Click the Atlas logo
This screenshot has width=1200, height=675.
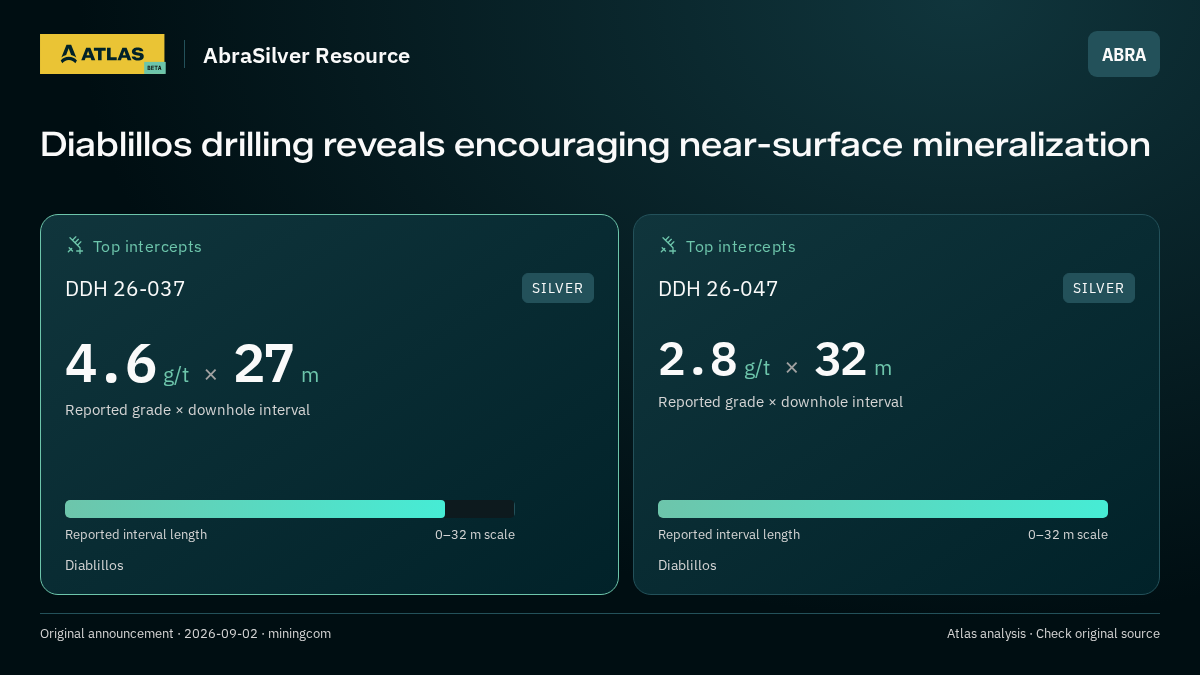point(103,54)
